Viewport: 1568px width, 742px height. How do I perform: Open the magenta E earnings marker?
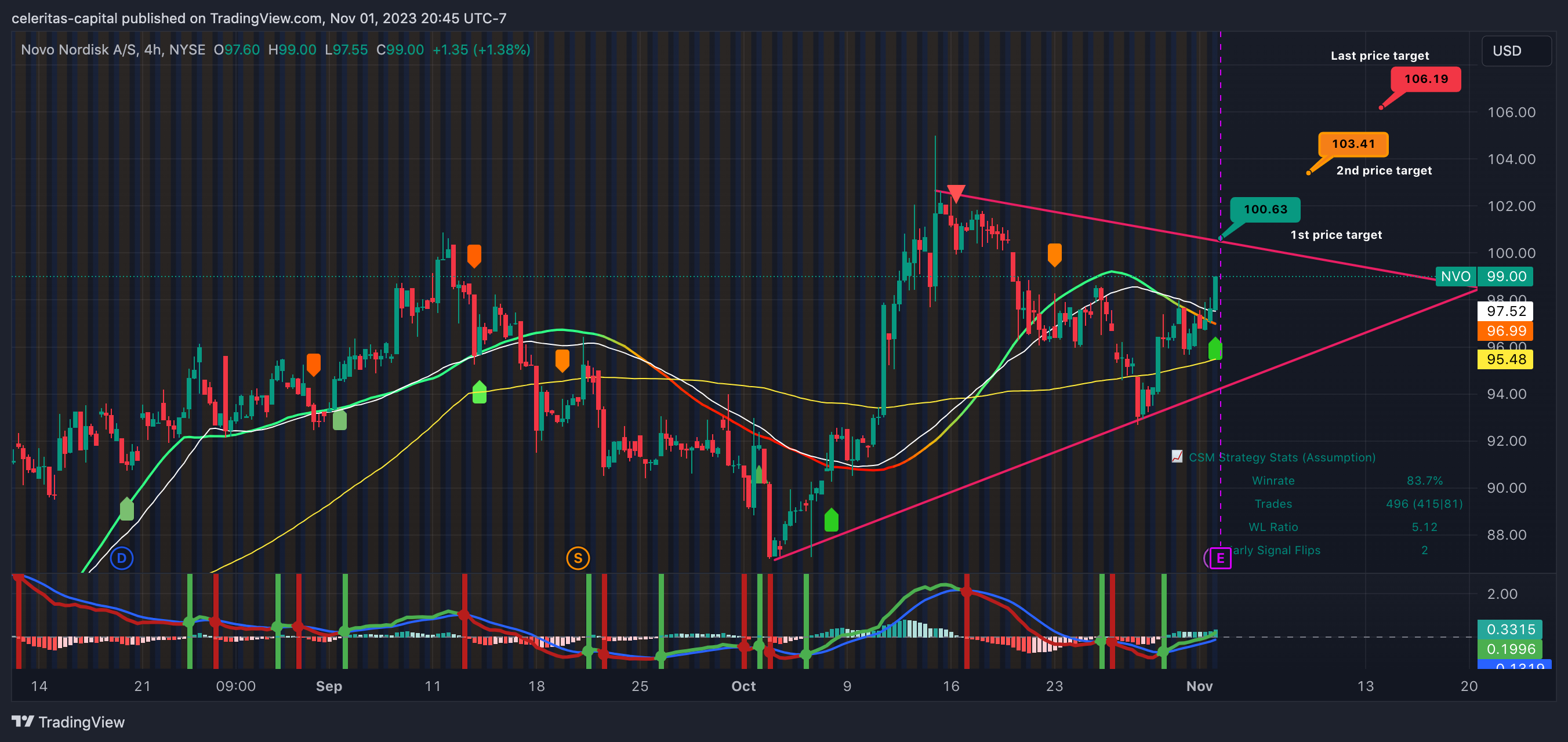(1220, 558)
